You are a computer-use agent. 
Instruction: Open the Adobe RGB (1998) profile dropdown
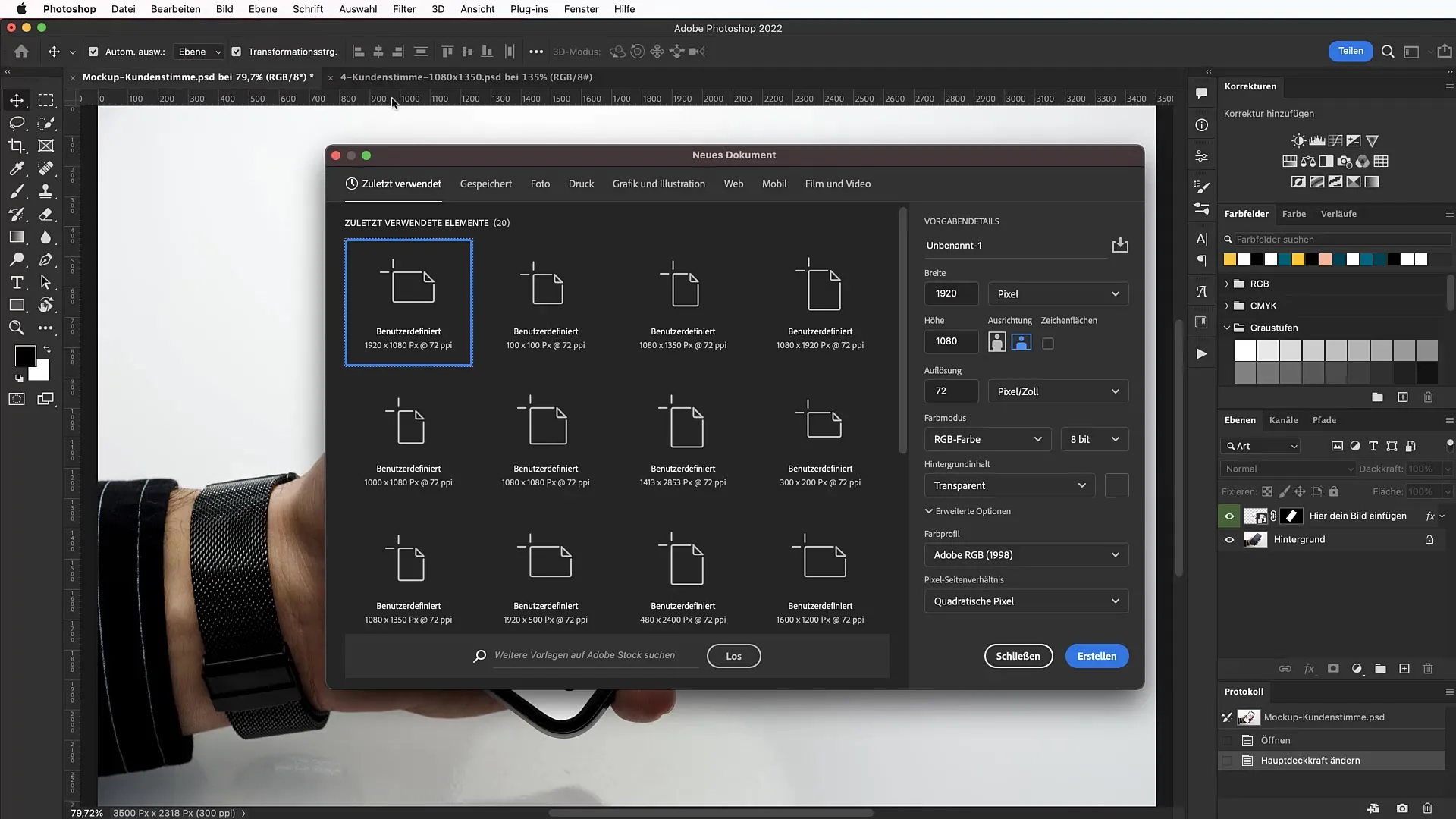point(1026,555)
